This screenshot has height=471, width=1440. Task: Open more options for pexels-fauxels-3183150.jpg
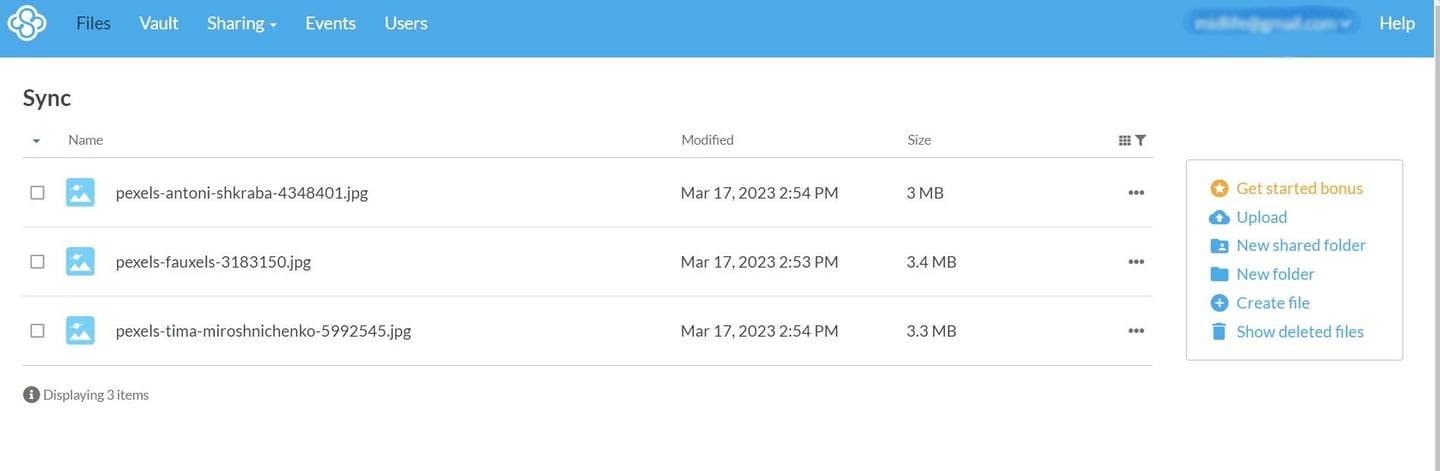pos(1136,262)
